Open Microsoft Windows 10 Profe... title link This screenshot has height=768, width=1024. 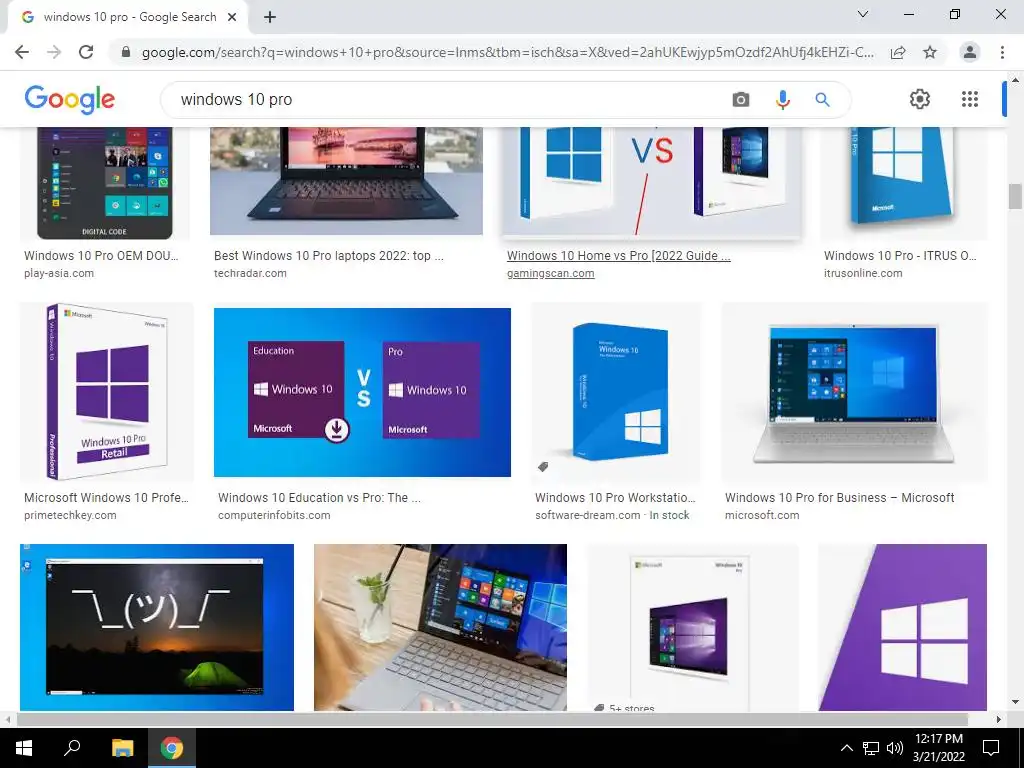coord(106,498)
